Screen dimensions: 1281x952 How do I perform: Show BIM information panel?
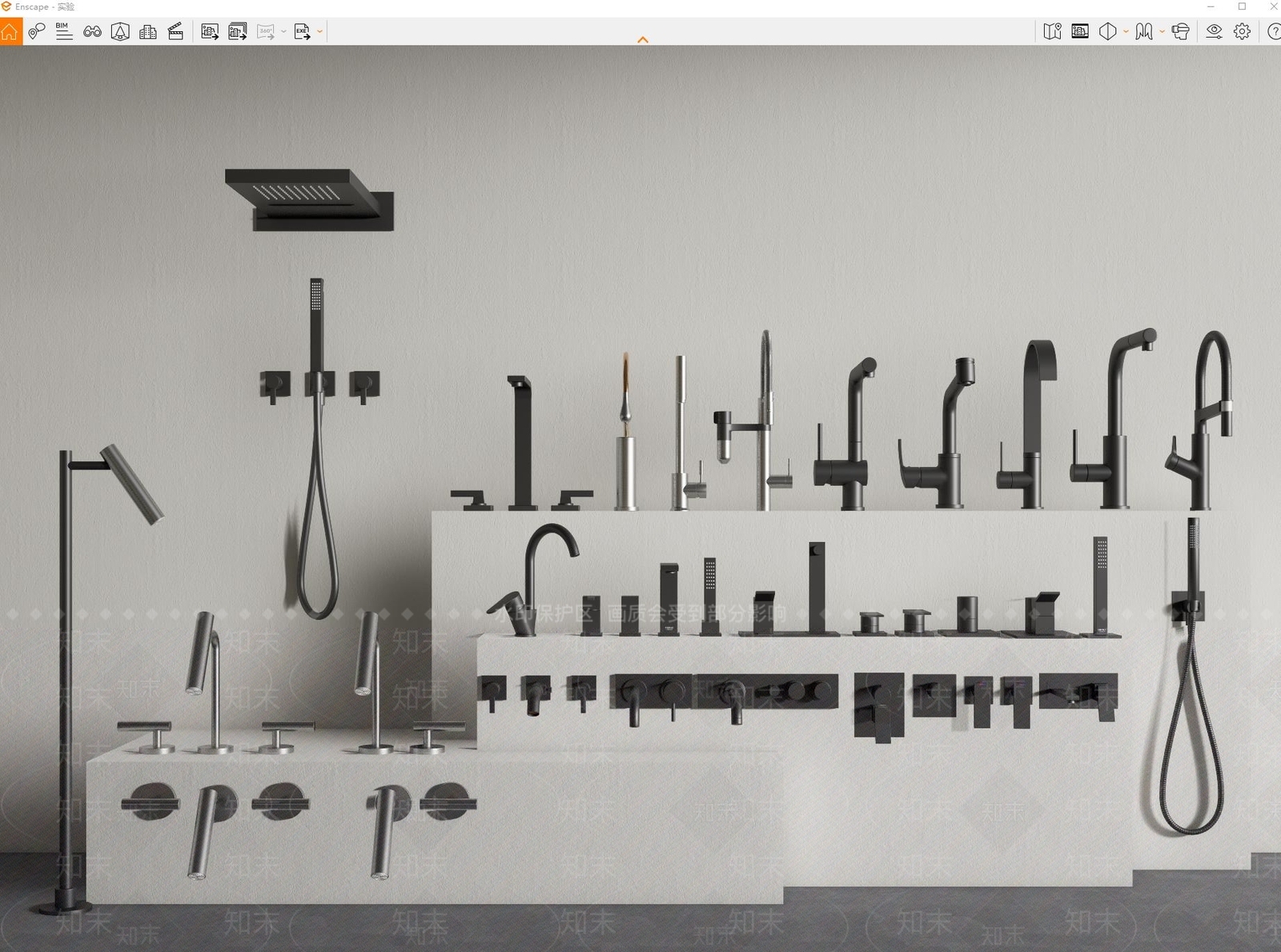[x=64, y=31]
